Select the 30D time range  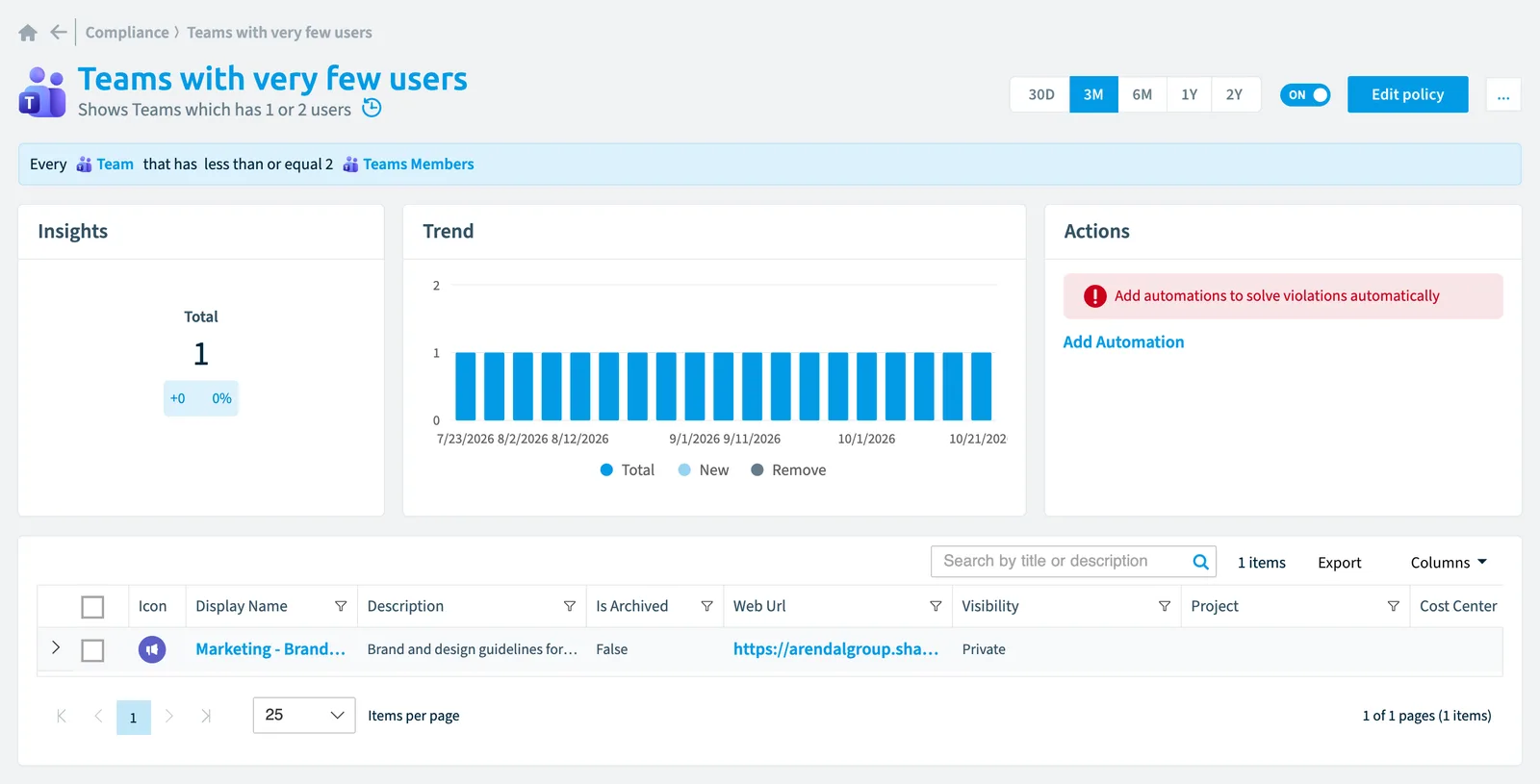(1040, 94)
